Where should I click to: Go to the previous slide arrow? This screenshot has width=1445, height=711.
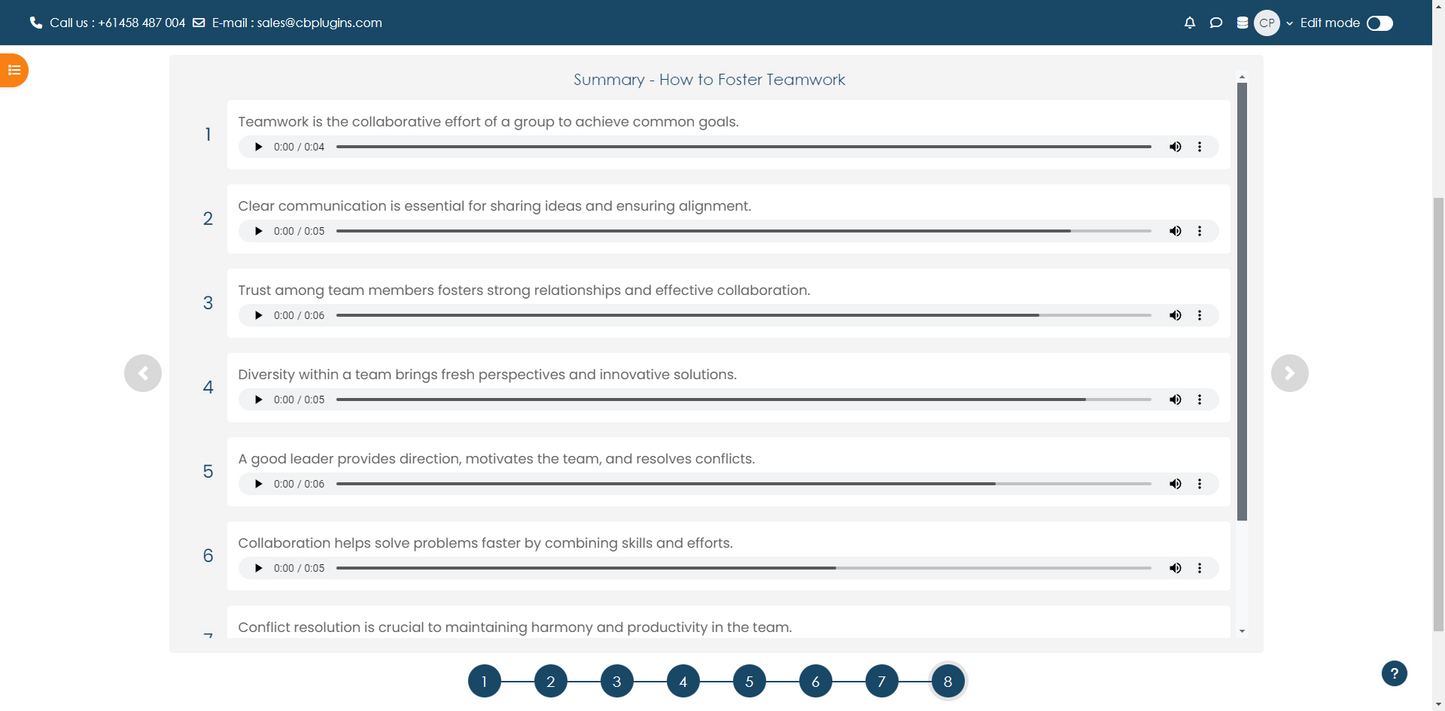tap(143, 373)
